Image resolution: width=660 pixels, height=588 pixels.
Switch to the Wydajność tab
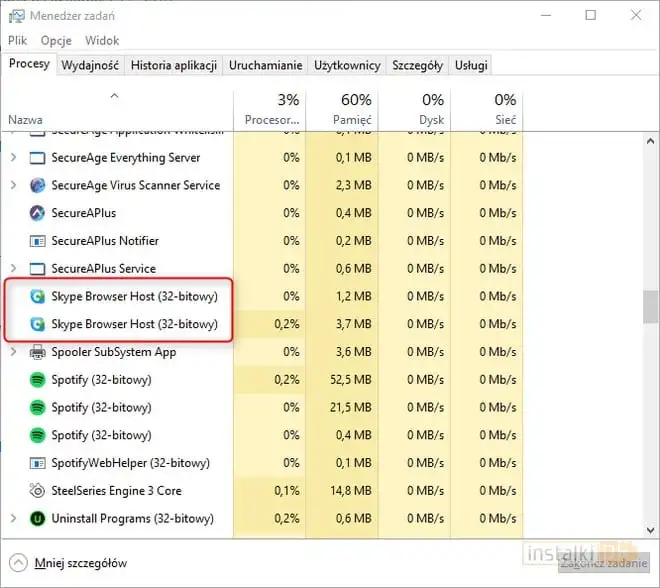[90, 65]
